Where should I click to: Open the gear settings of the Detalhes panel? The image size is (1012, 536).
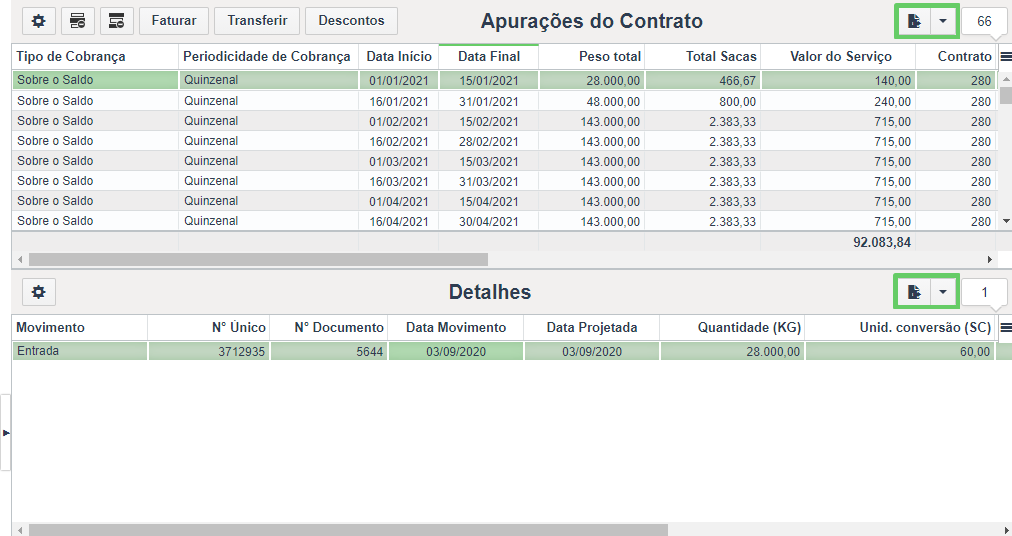39,292
